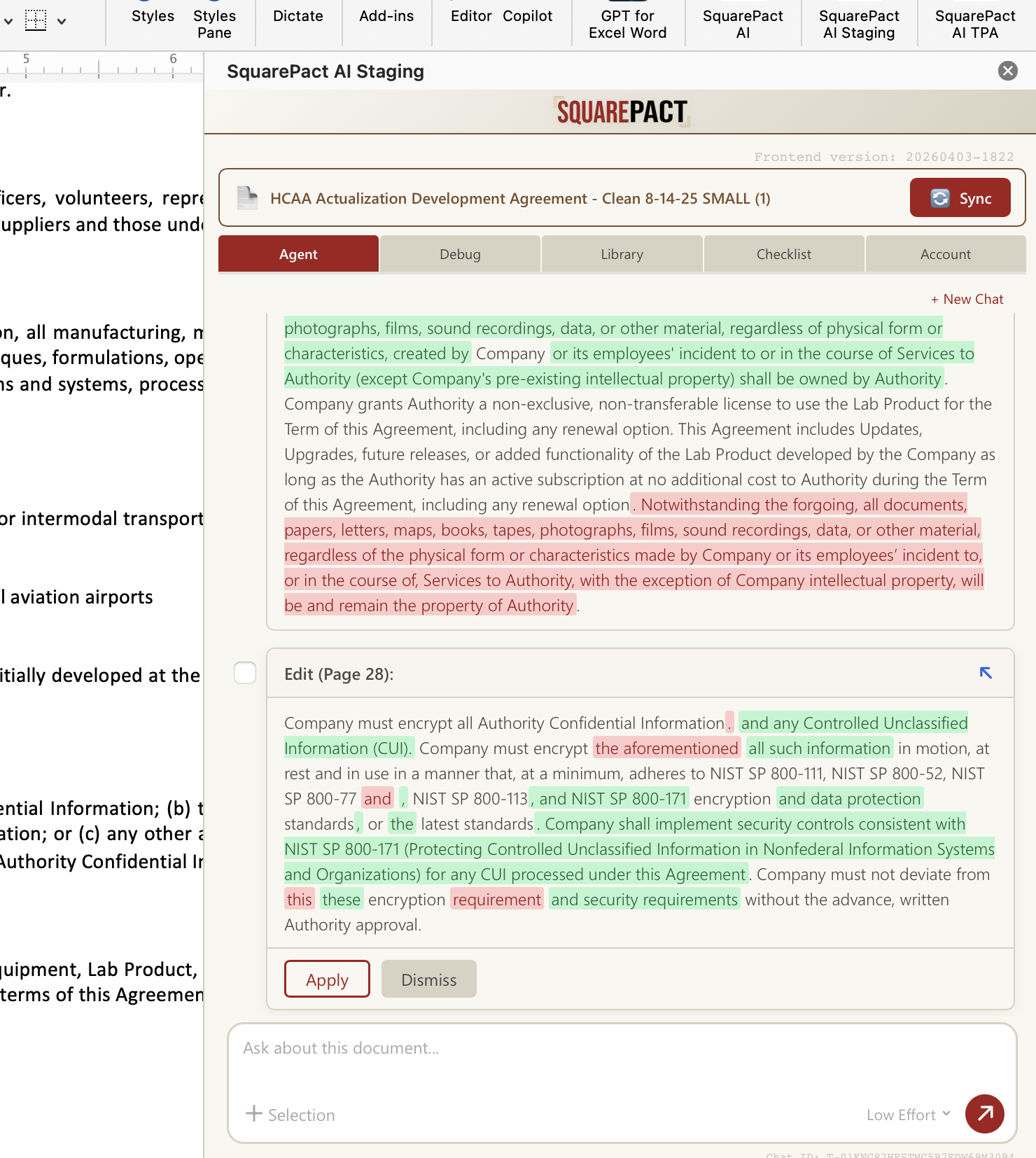Open GPT for Excel Word add-in
This screenshot has width=1036, height=1158.
(628, 24)
